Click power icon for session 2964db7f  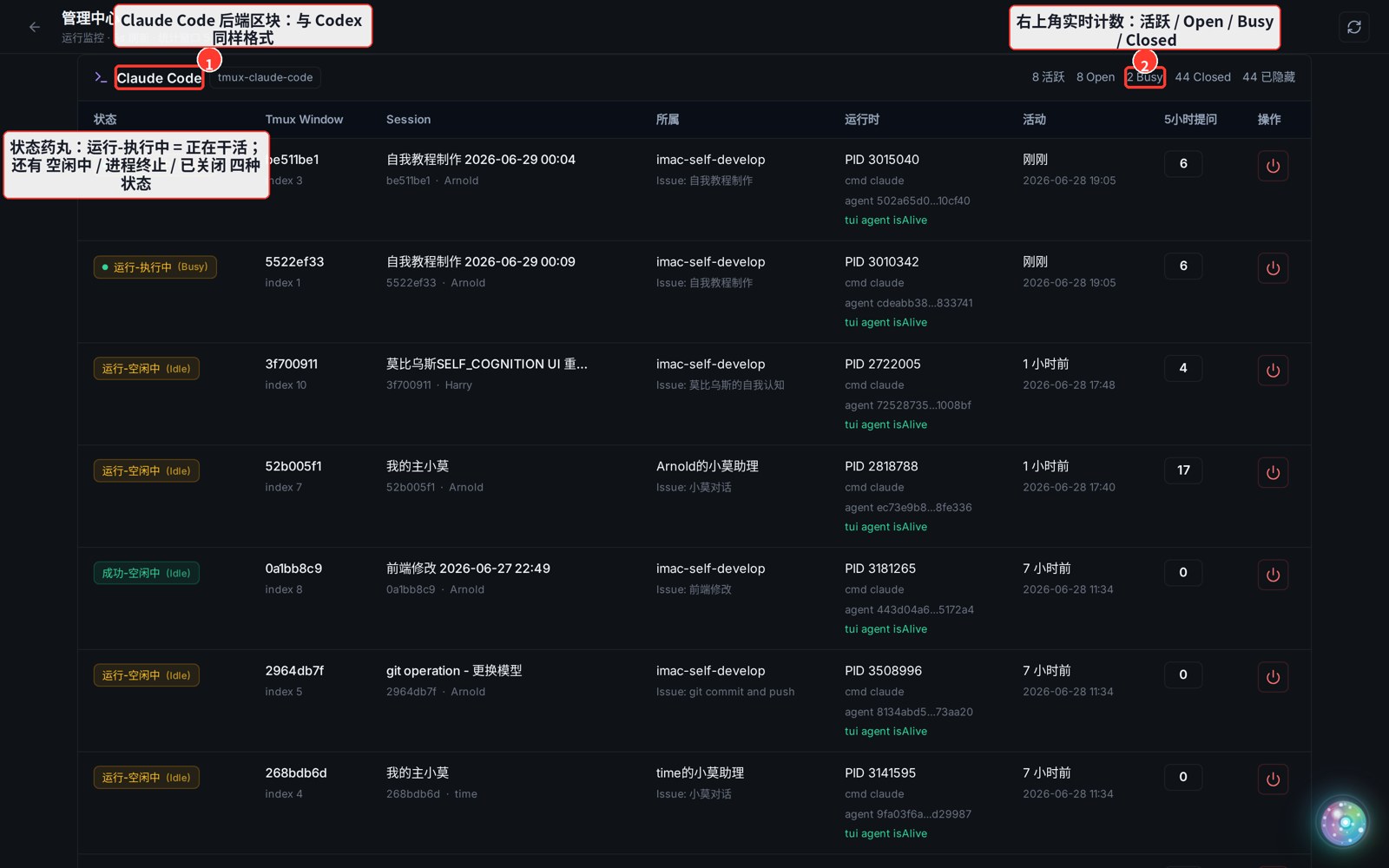click(1273, 677)
